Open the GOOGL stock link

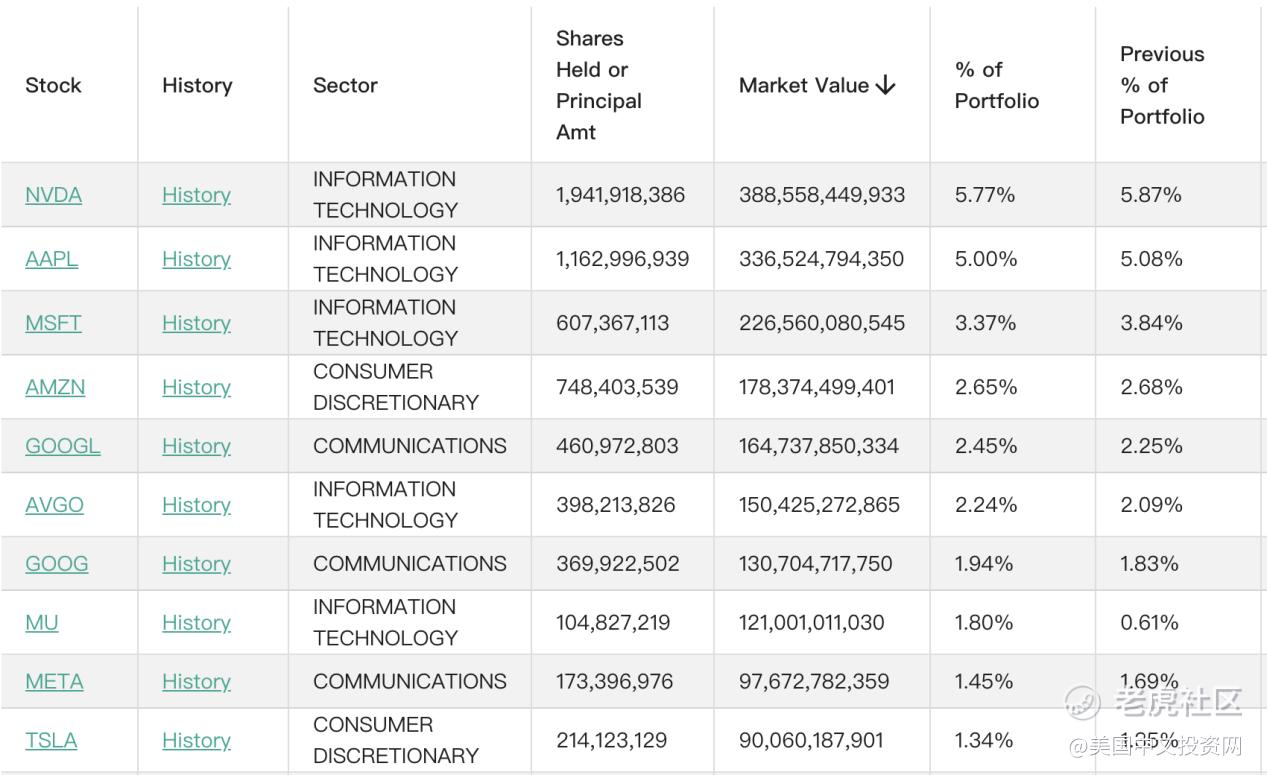[63, 446]
